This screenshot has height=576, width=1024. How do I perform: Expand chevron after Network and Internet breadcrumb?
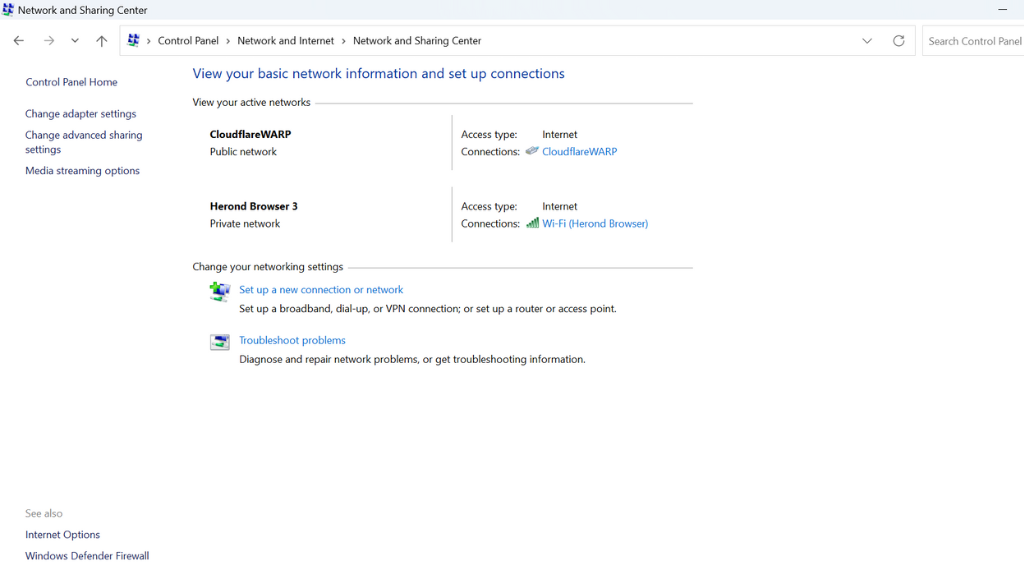pyautogui.click(x=344, y=41)
